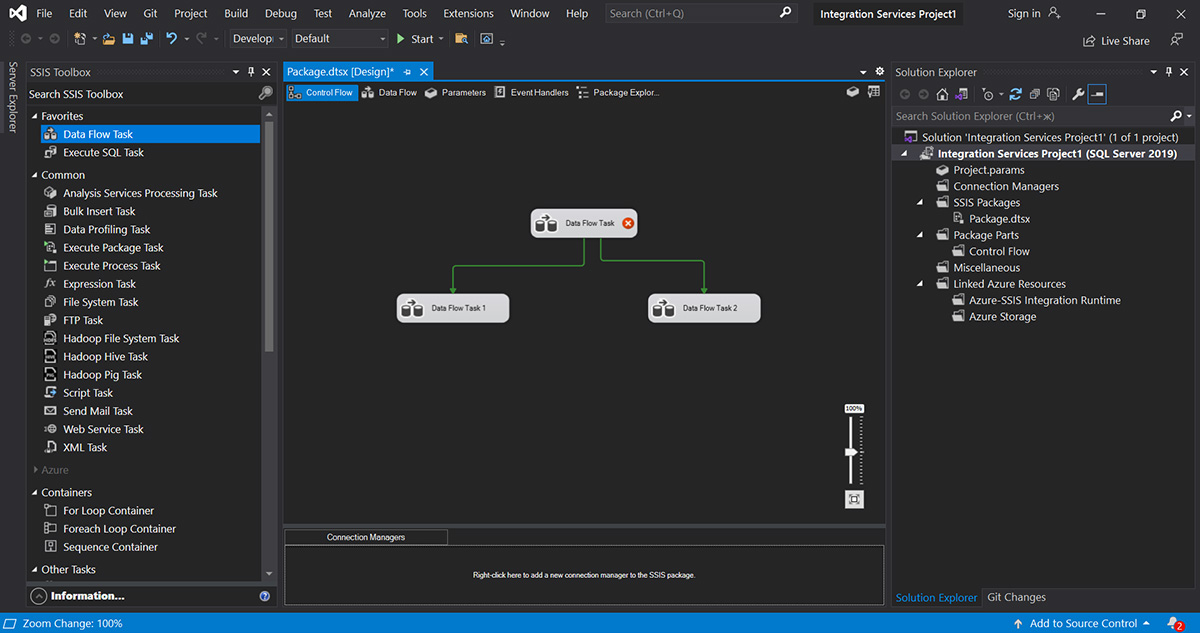1200x633 pixels.
Task: Pin the SSIS Toolbox panel with auto-hide
Action: (250, 72)
